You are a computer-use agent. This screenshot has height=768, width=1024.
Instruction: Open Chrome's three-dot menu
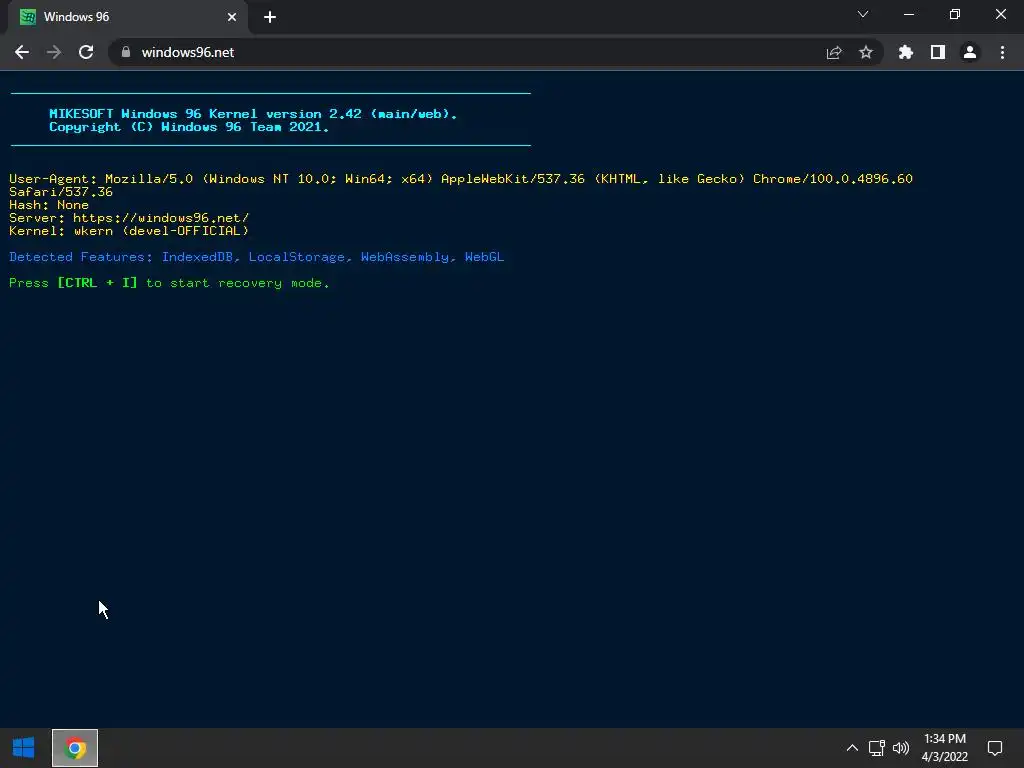coord(1002,52)
